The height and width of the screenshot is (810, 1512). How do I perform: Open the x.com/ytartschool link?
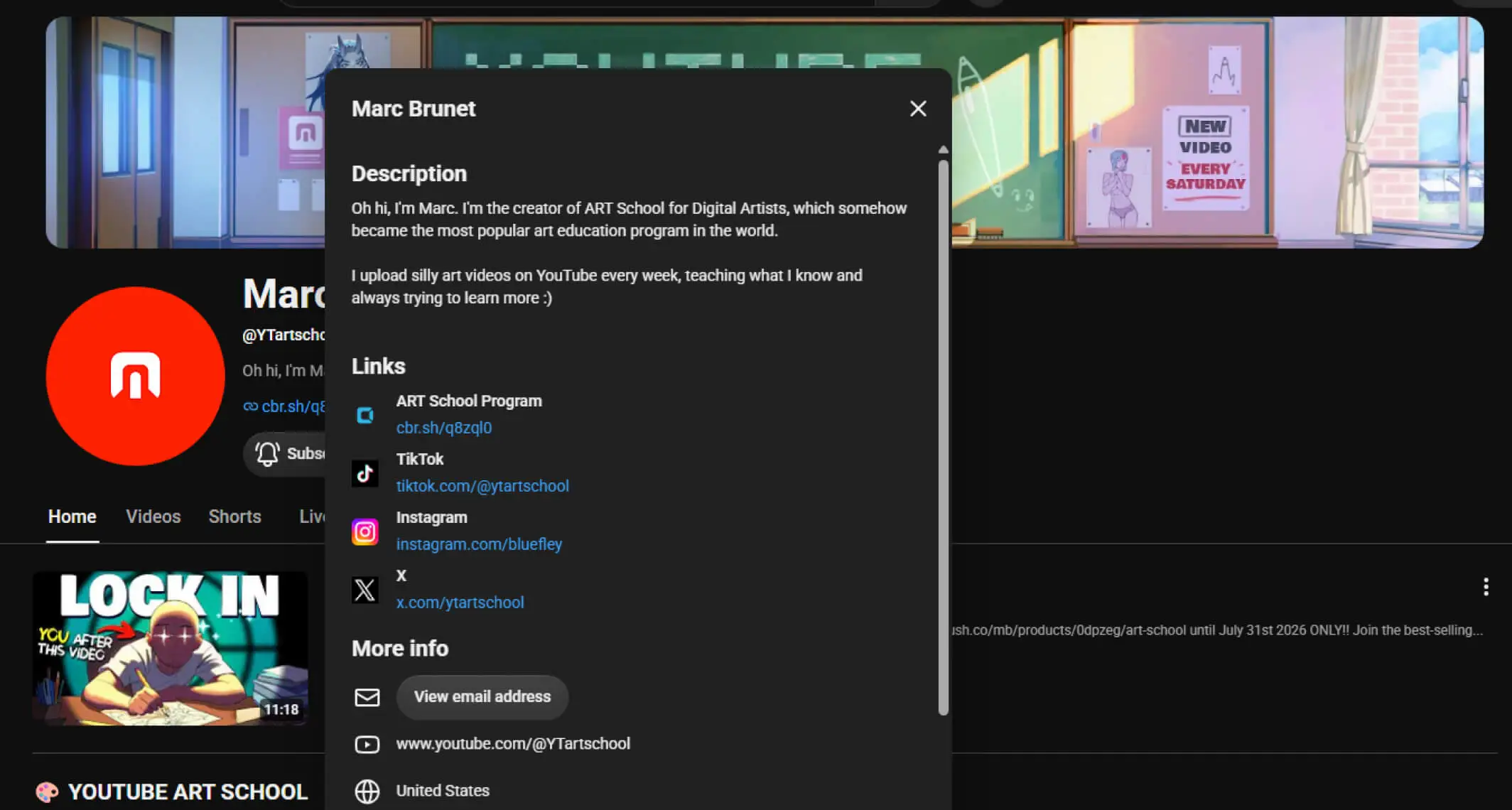(x=460, y=603)
